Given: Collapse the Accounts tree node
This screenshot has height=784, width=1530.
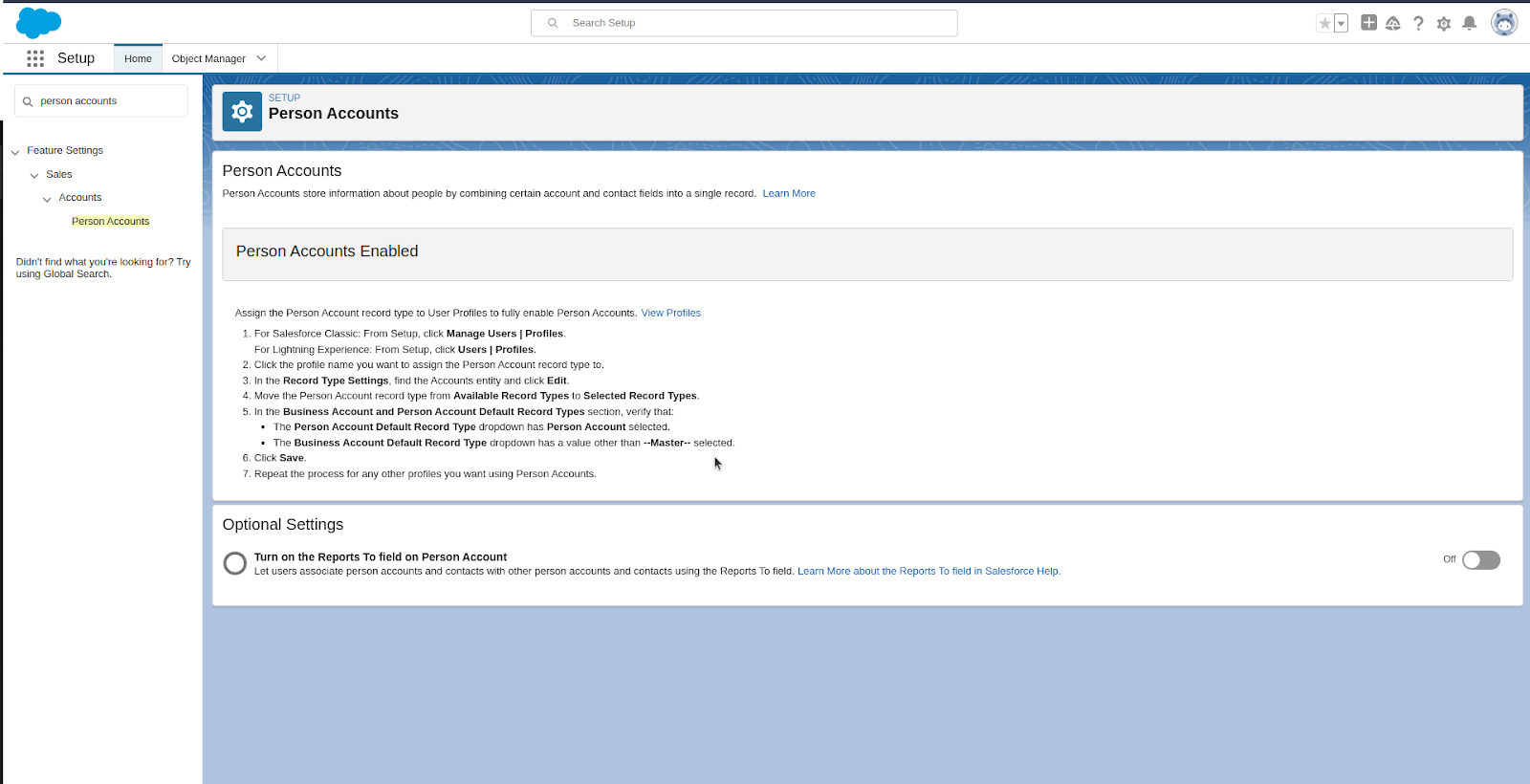Looking at the screenshot, I should 47,199.
